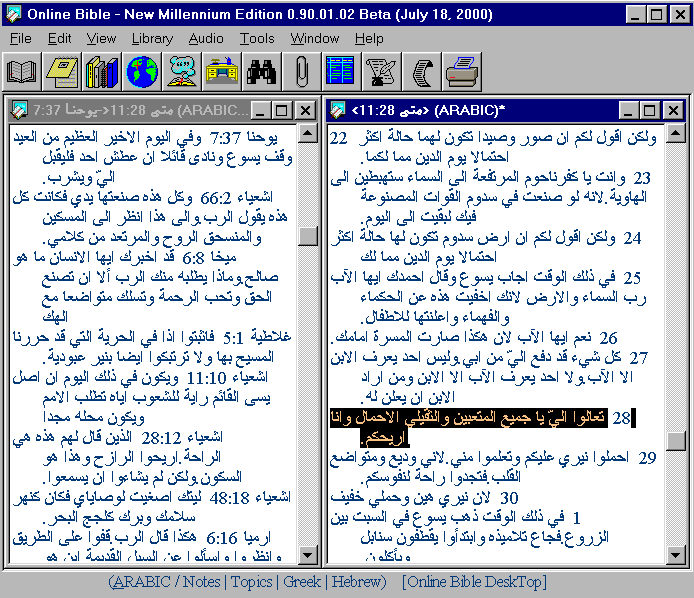Image resolution: width=694 pixels, height=598 pixels.
Task: Click the Online Bible application title icon
Action: (12, 14)
